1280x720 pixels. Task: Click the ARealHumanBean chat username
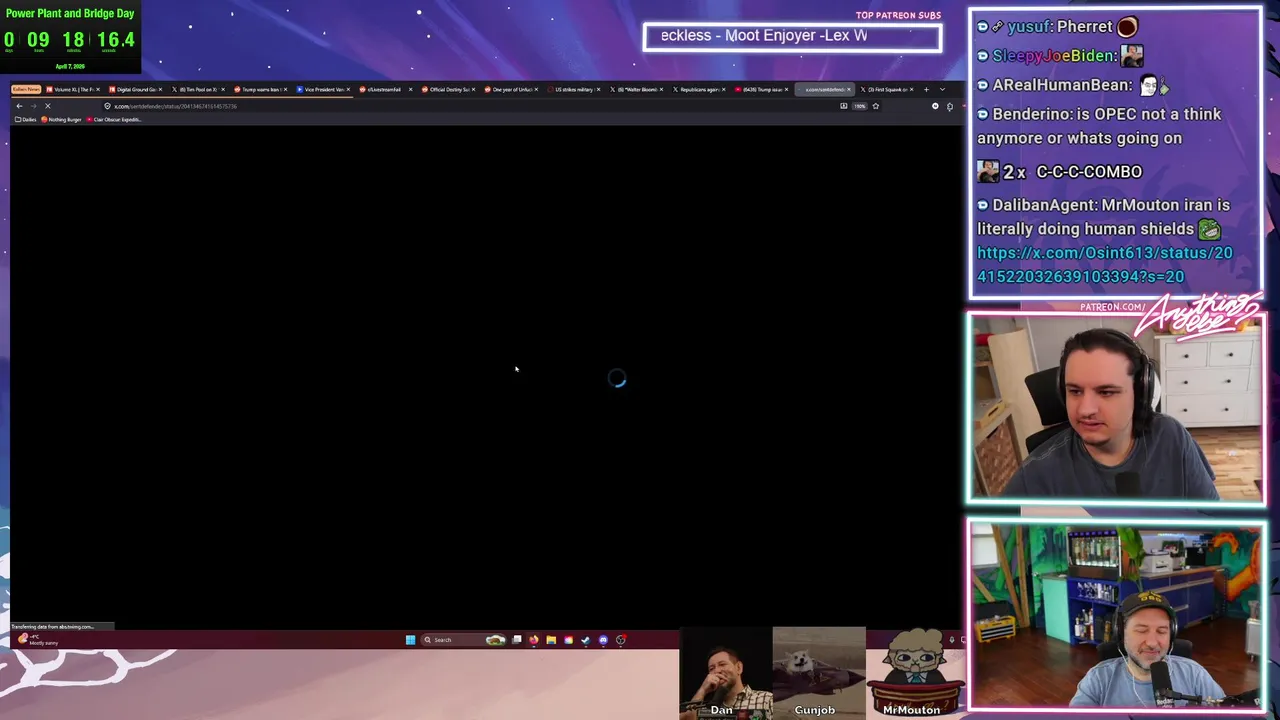1062,85
